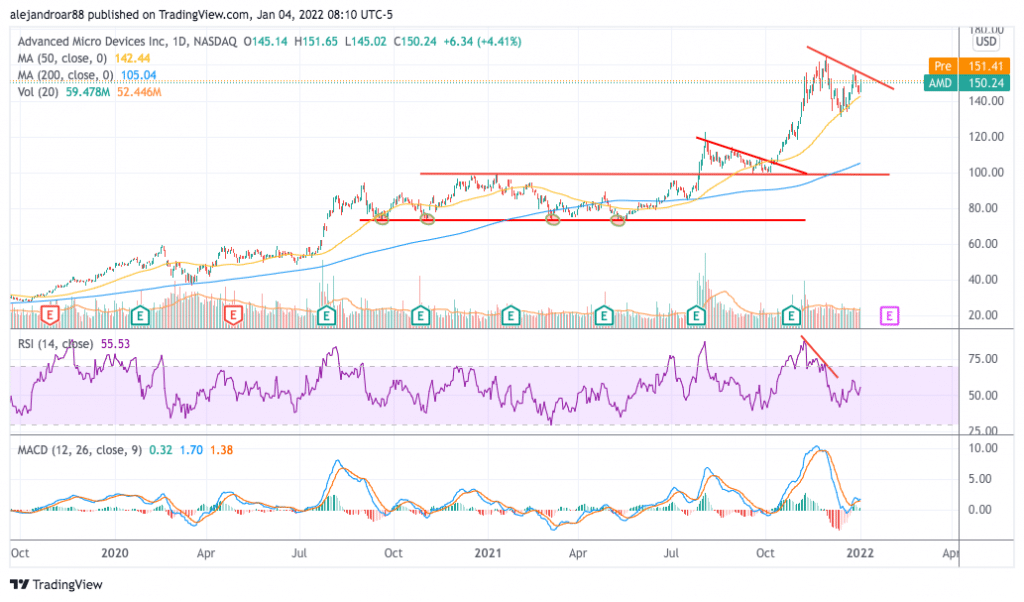Click the change value +6.34 (+4.41%)
The image size is (1024, 602).
click(x=483, y=42)
